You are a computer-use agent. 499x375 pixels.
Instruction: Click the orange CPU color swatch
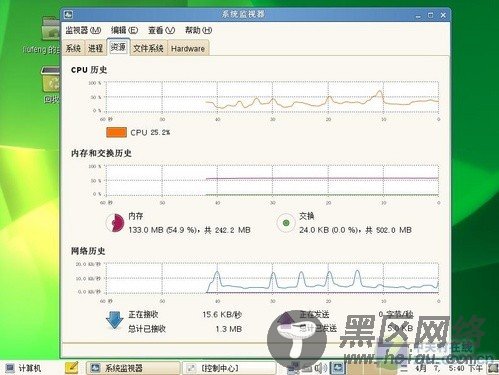tap(116, 132)
